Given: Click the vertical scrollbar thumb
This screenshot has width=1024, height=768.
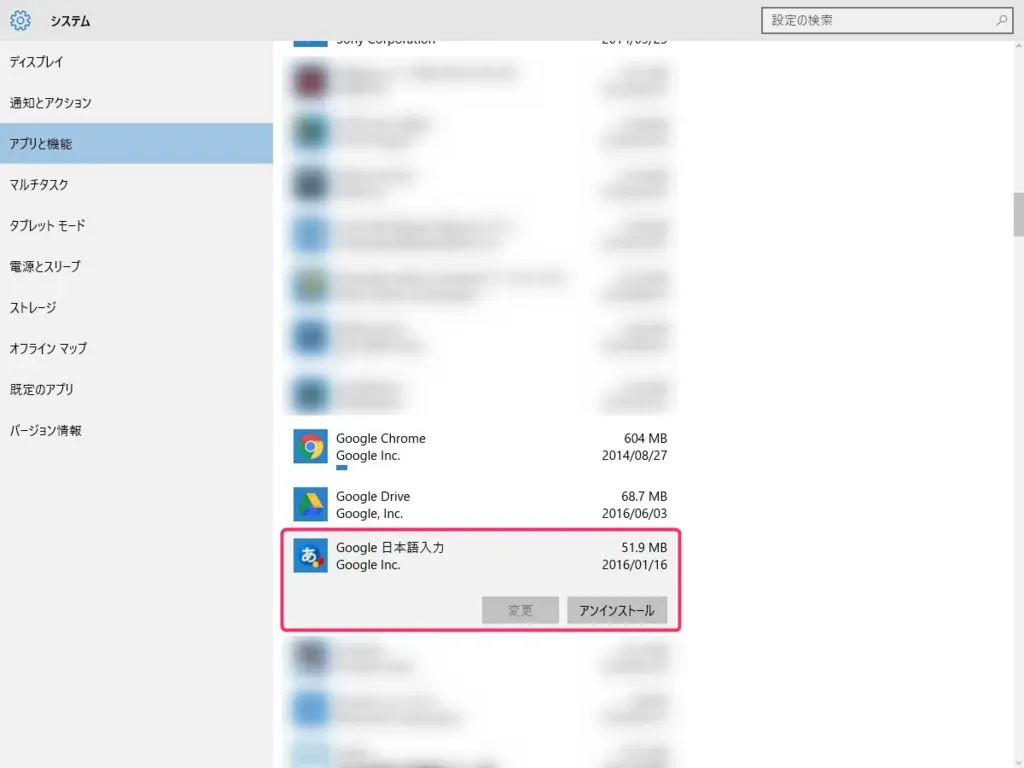Looking at the screenshot, I should click(x=1018, y=214).
